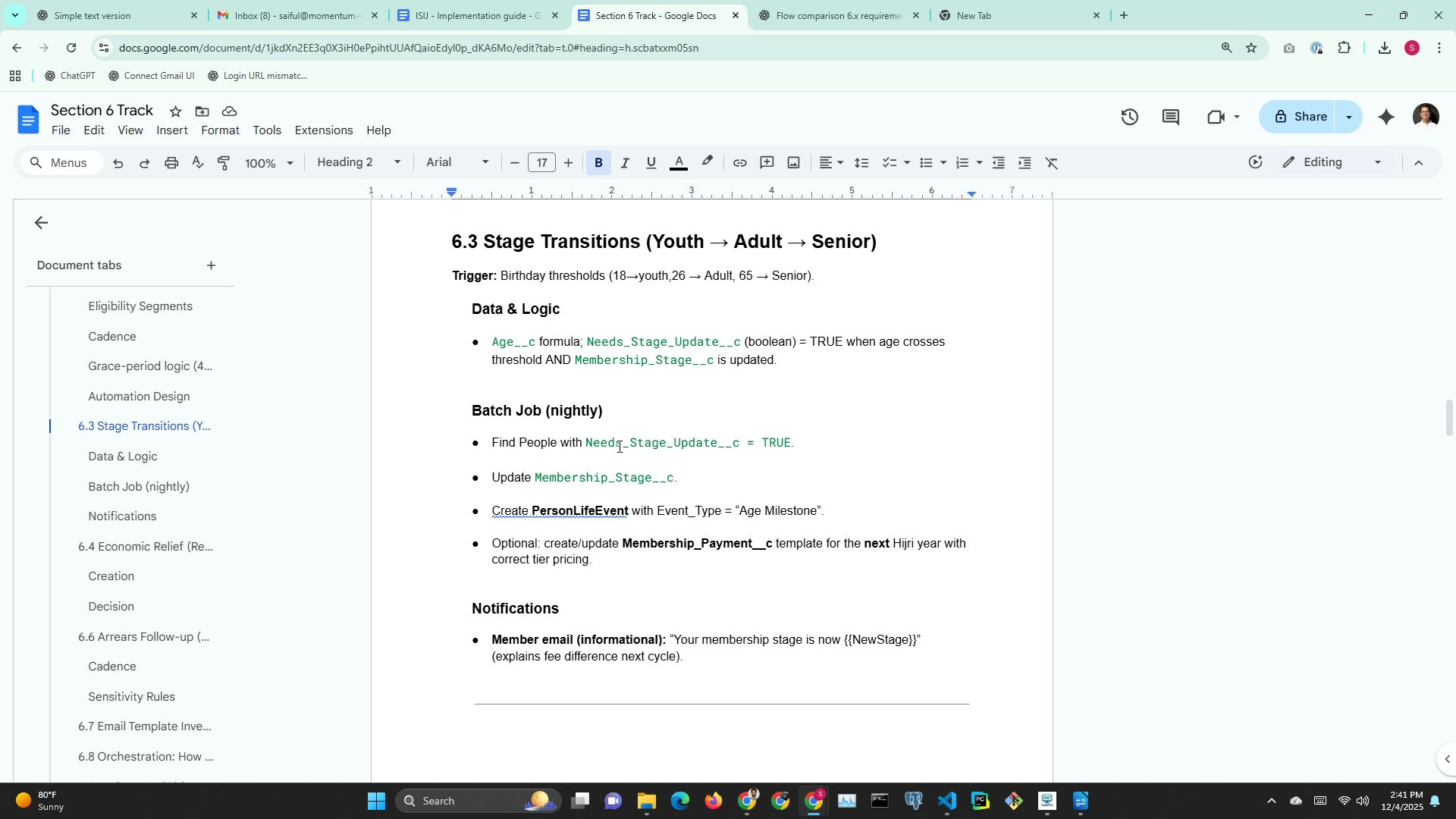Image resolution: width=1456 pixels, height=819 pixels.
Task: Click the Add comment icon
Action: (x=767, y=163)
